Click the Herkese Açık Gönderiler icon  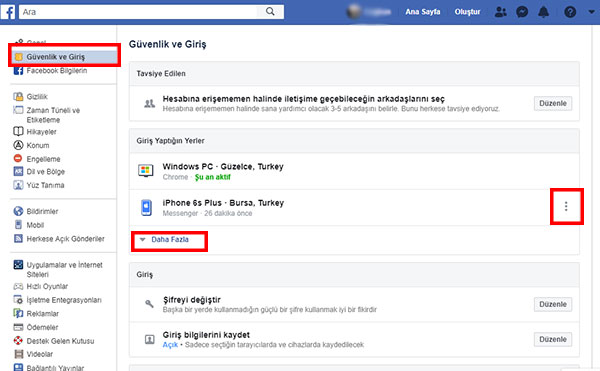(x=18, y=239)
